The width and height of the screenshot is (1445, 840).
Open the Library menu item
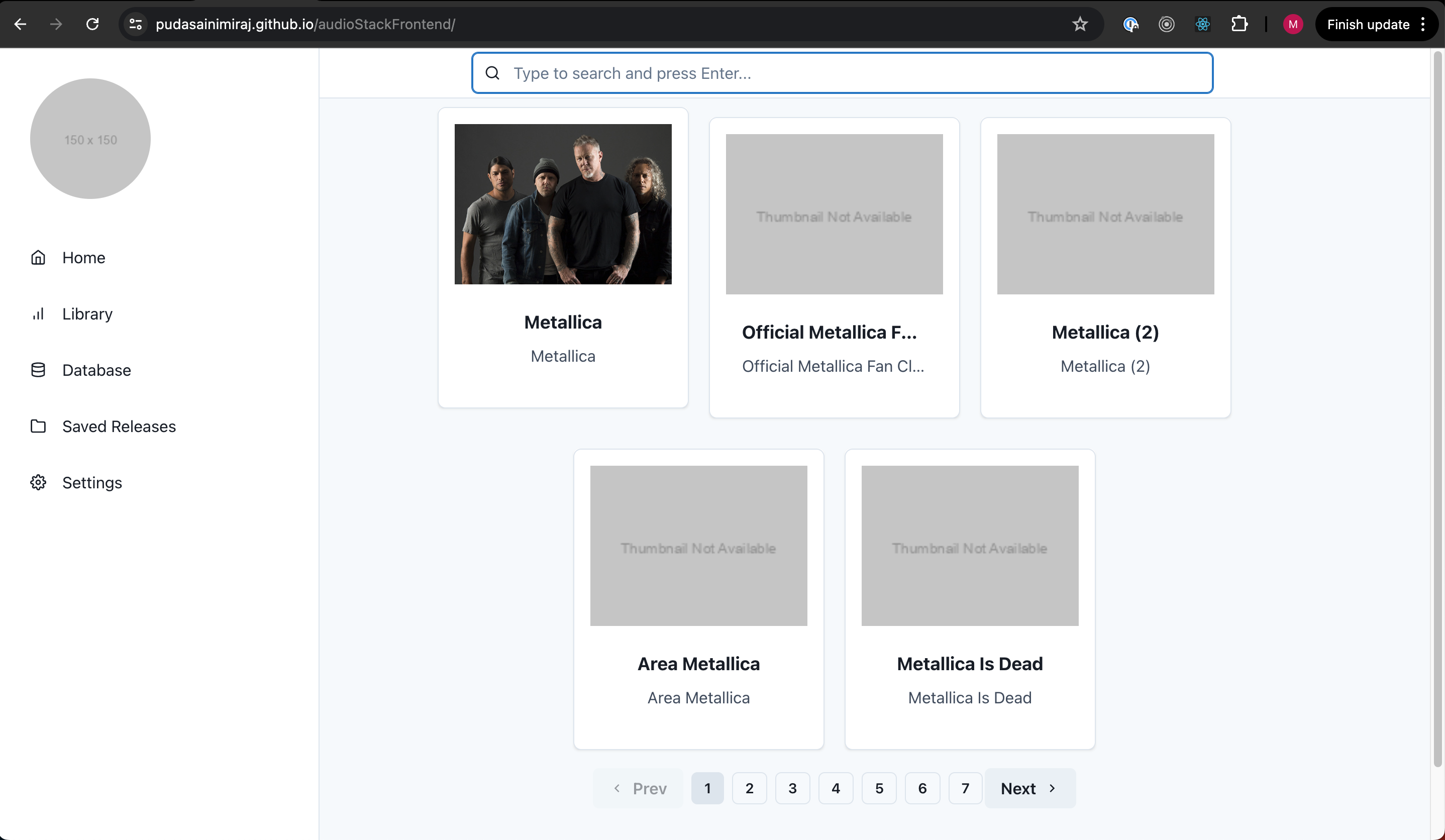(87, 314)
